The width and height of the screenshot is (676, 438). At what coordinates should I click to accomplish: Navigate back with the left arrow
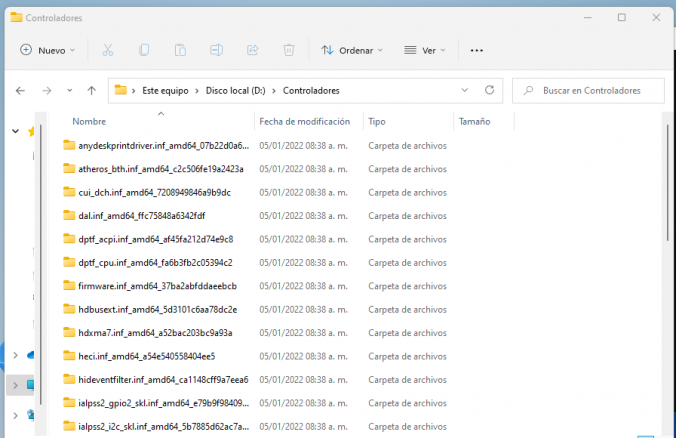click(21, 90)
